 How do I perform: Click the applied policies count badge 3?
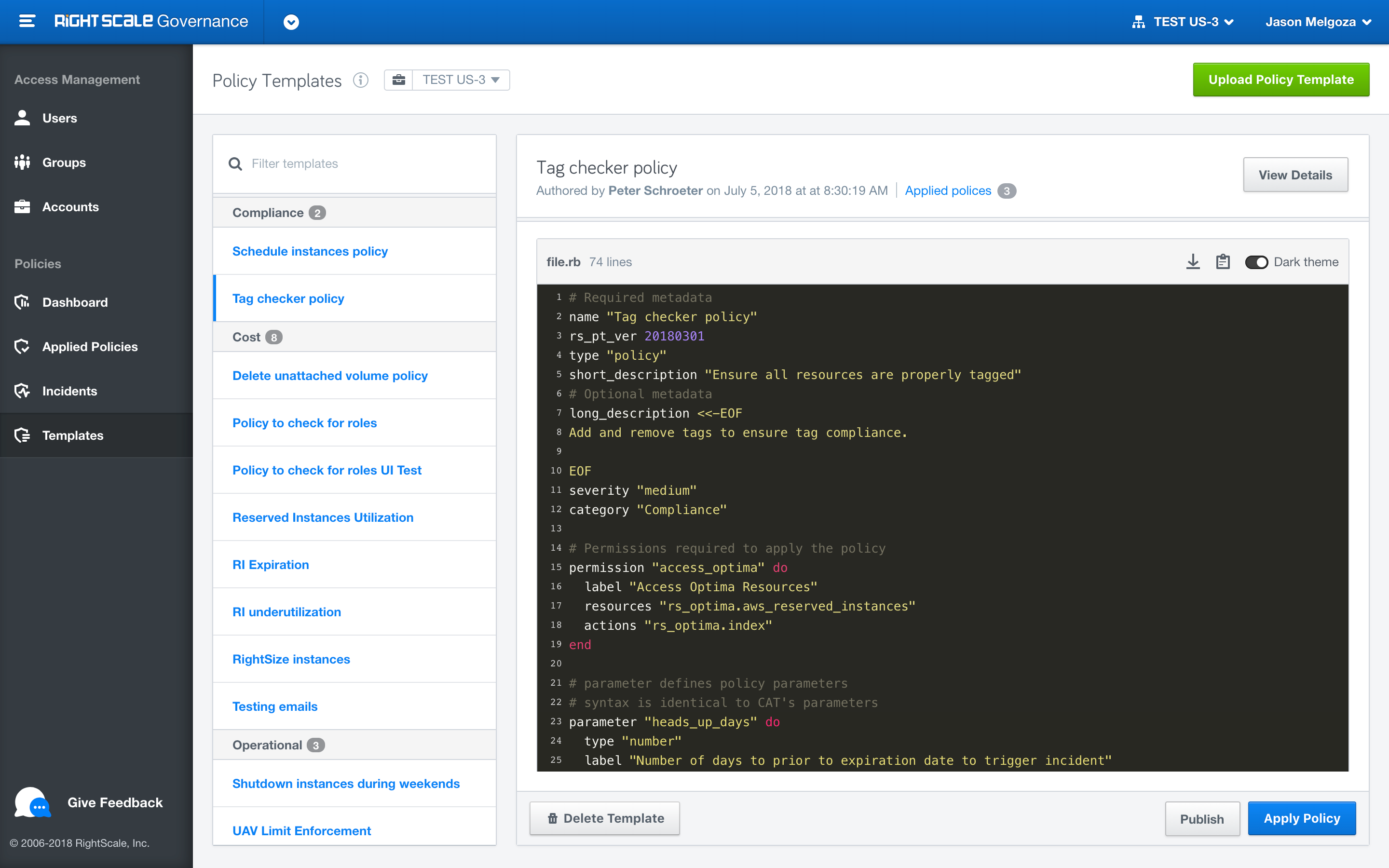point(1006,190)
